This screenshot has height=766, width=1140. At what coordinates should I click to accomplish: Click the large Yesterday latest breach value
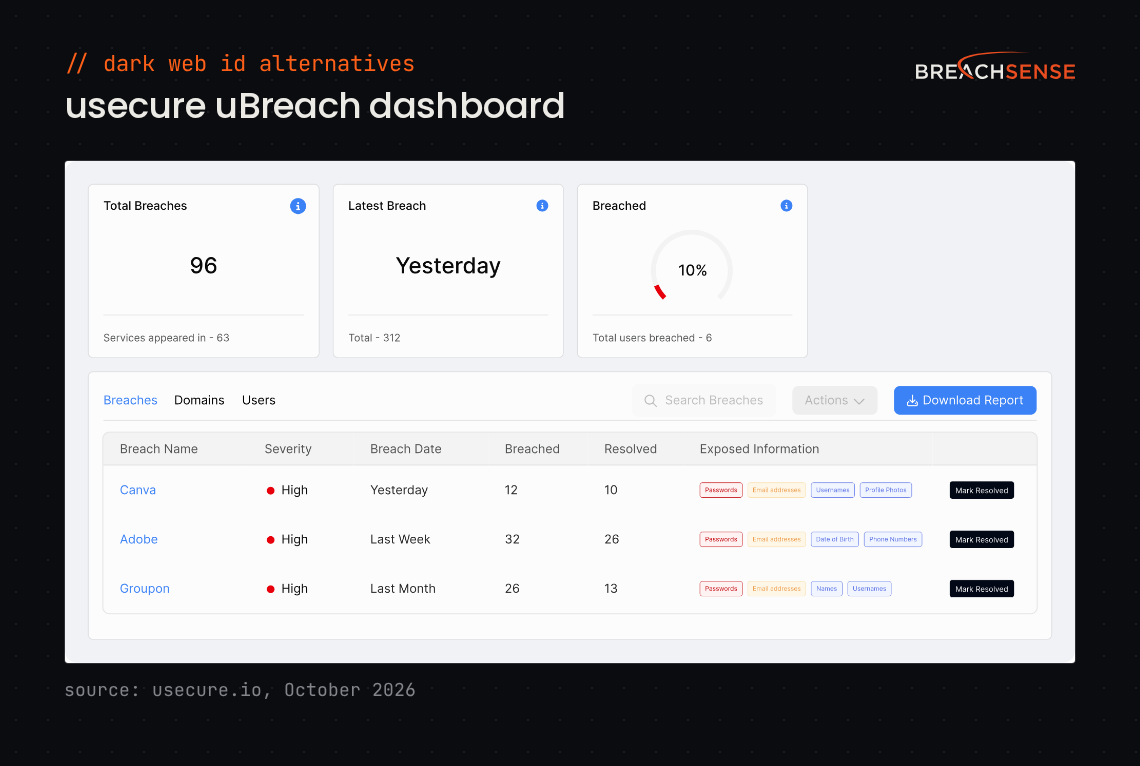coord(448,266)
